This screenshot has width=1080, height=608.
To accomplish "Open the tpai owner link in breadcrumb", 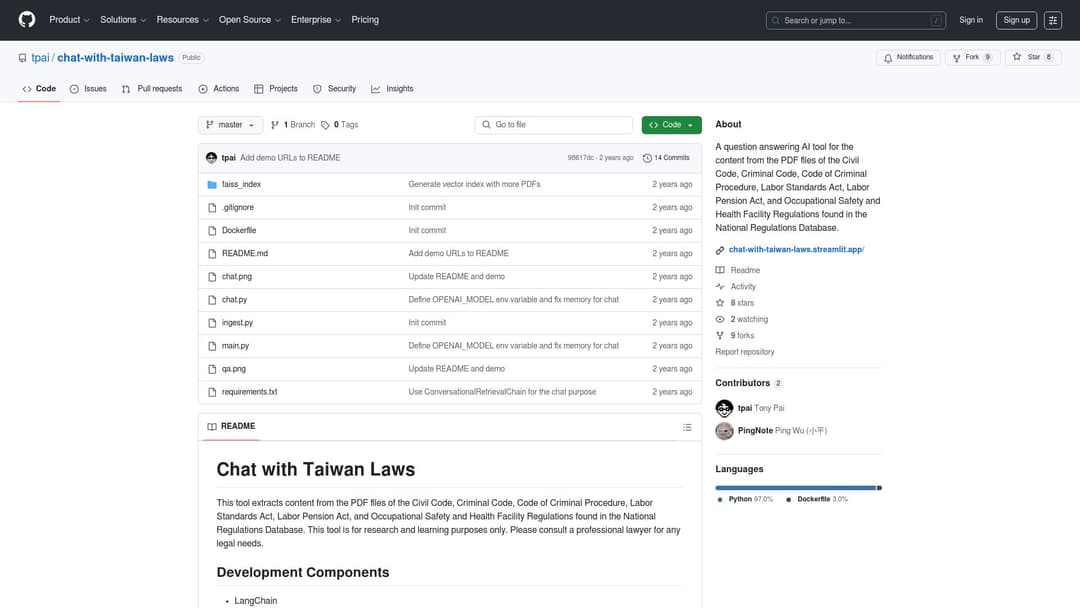I will tap(40, 58).
